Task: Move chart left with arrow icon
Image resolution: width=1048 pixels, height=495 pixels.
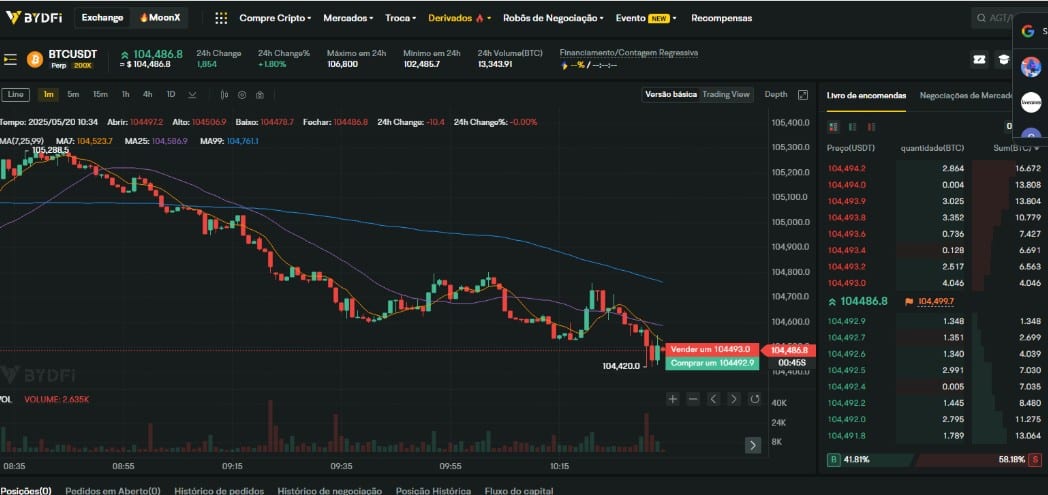Action: pos(713,399)
